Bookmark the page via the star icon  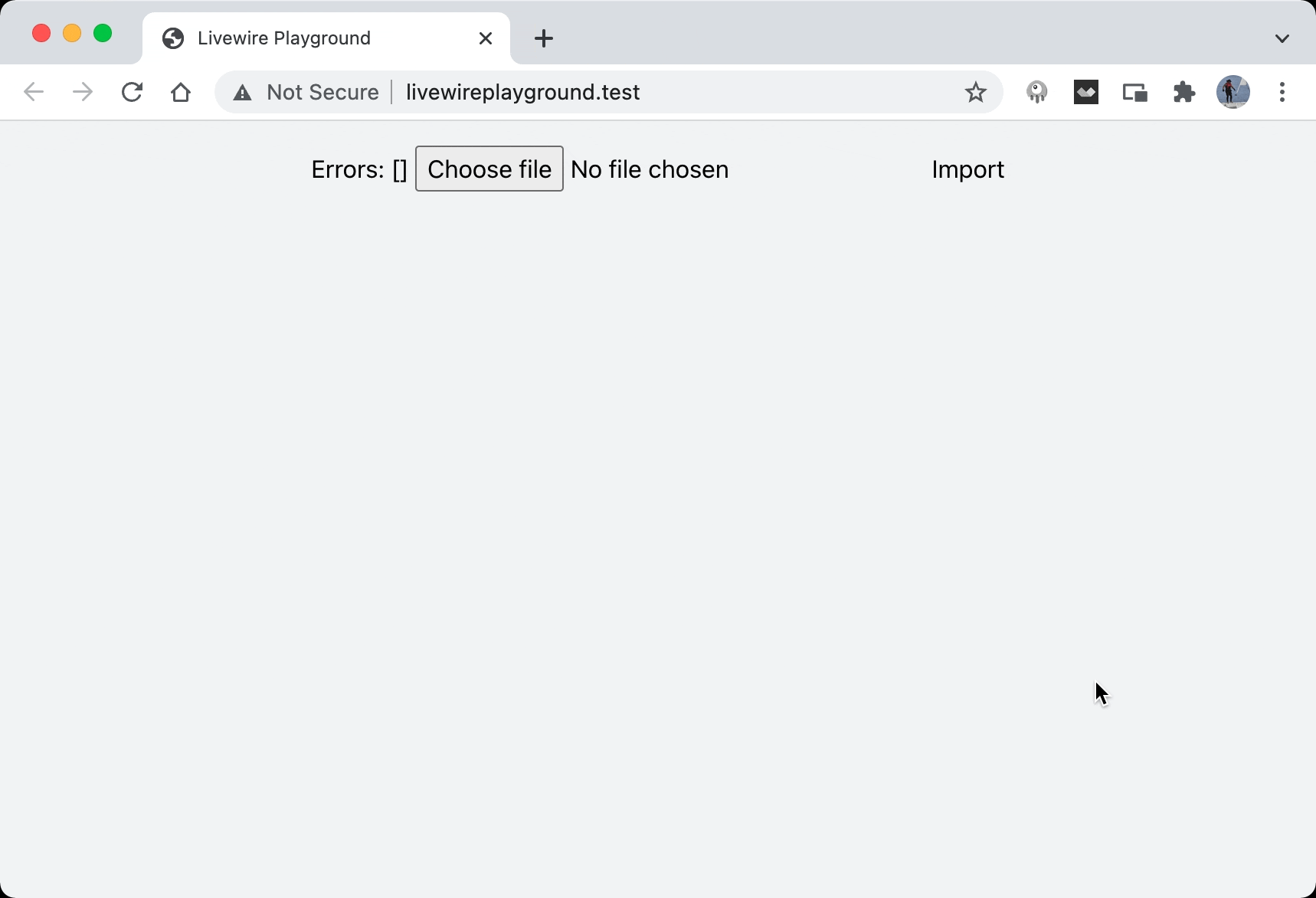tap(976, 92)
